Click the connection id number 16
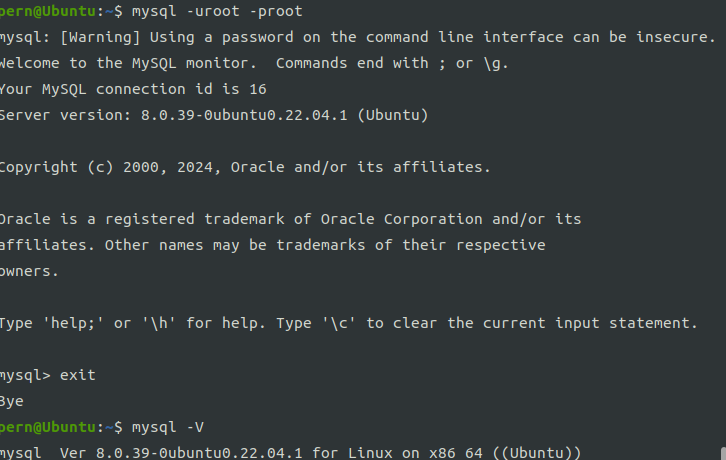Image resolution: width=726 pixels, height=460 pixels. pos(258,89)
